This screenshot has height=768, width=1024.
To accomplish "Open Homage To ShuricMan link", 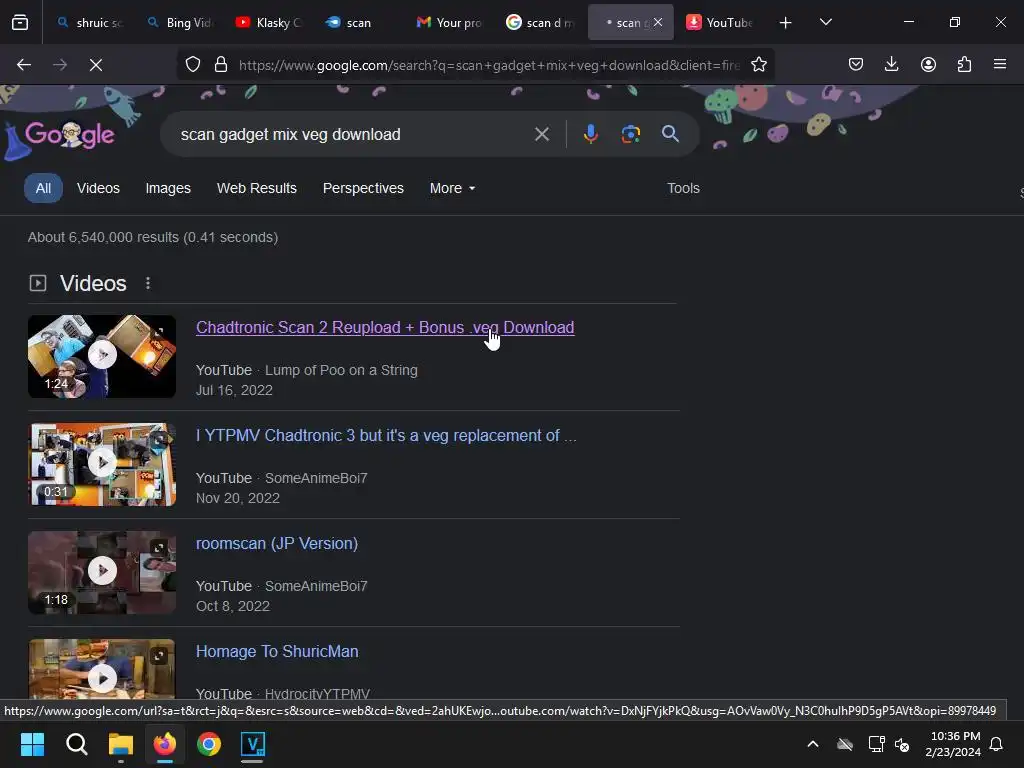I will [277, 651].
